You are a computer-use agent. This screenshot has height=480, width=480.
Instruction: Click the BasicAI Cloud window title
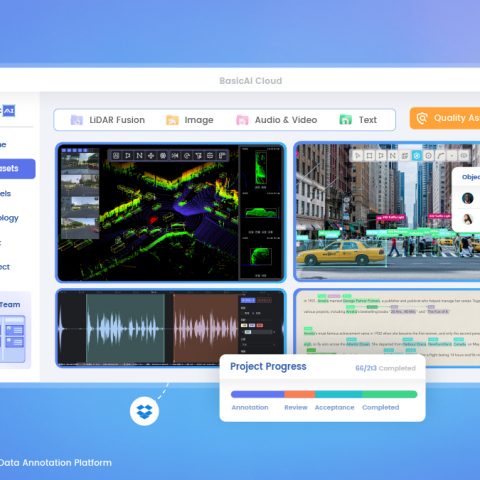point(251,81)
